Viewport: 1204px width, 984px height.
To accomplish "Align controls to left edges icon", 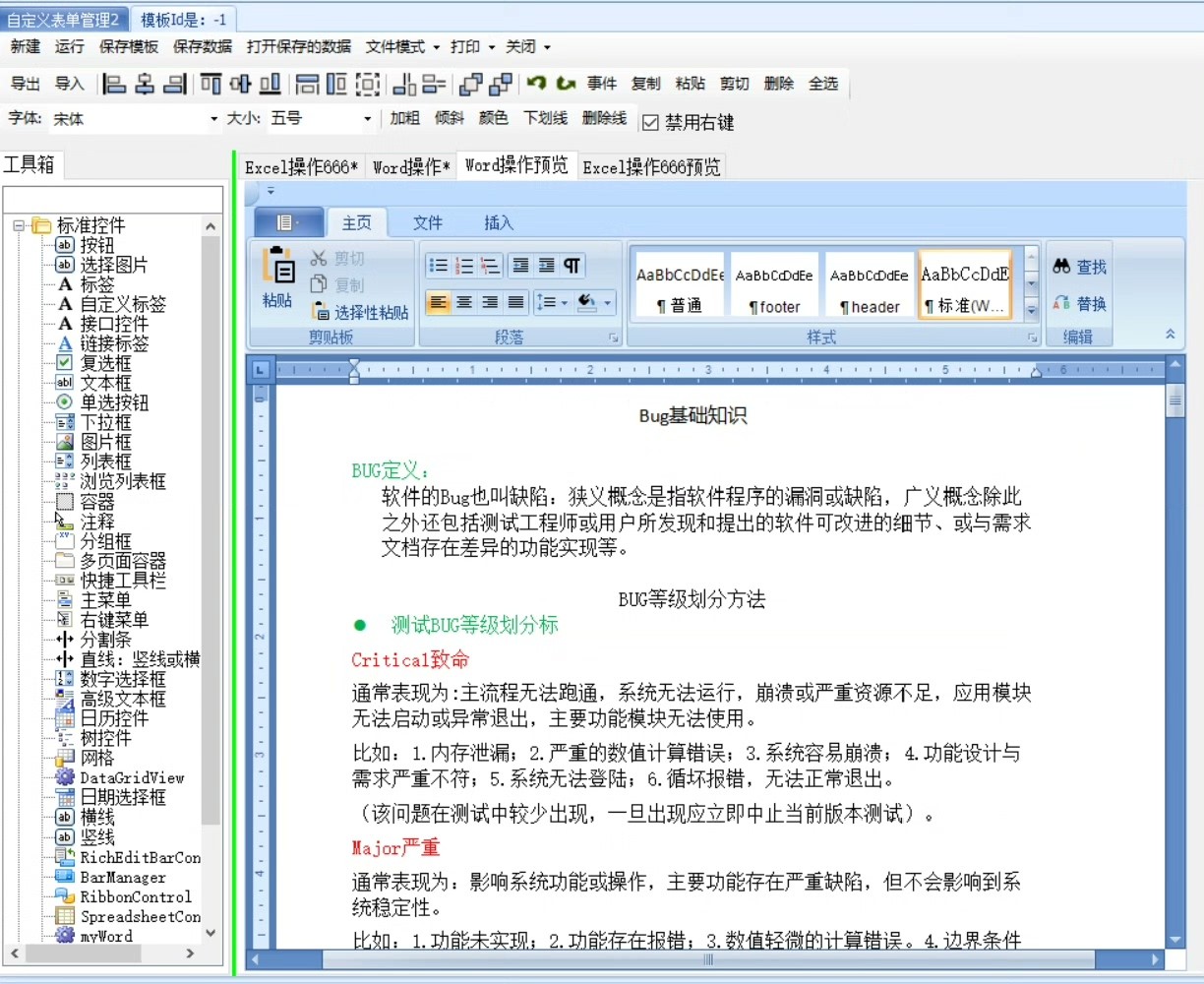I will pos(114,84).
